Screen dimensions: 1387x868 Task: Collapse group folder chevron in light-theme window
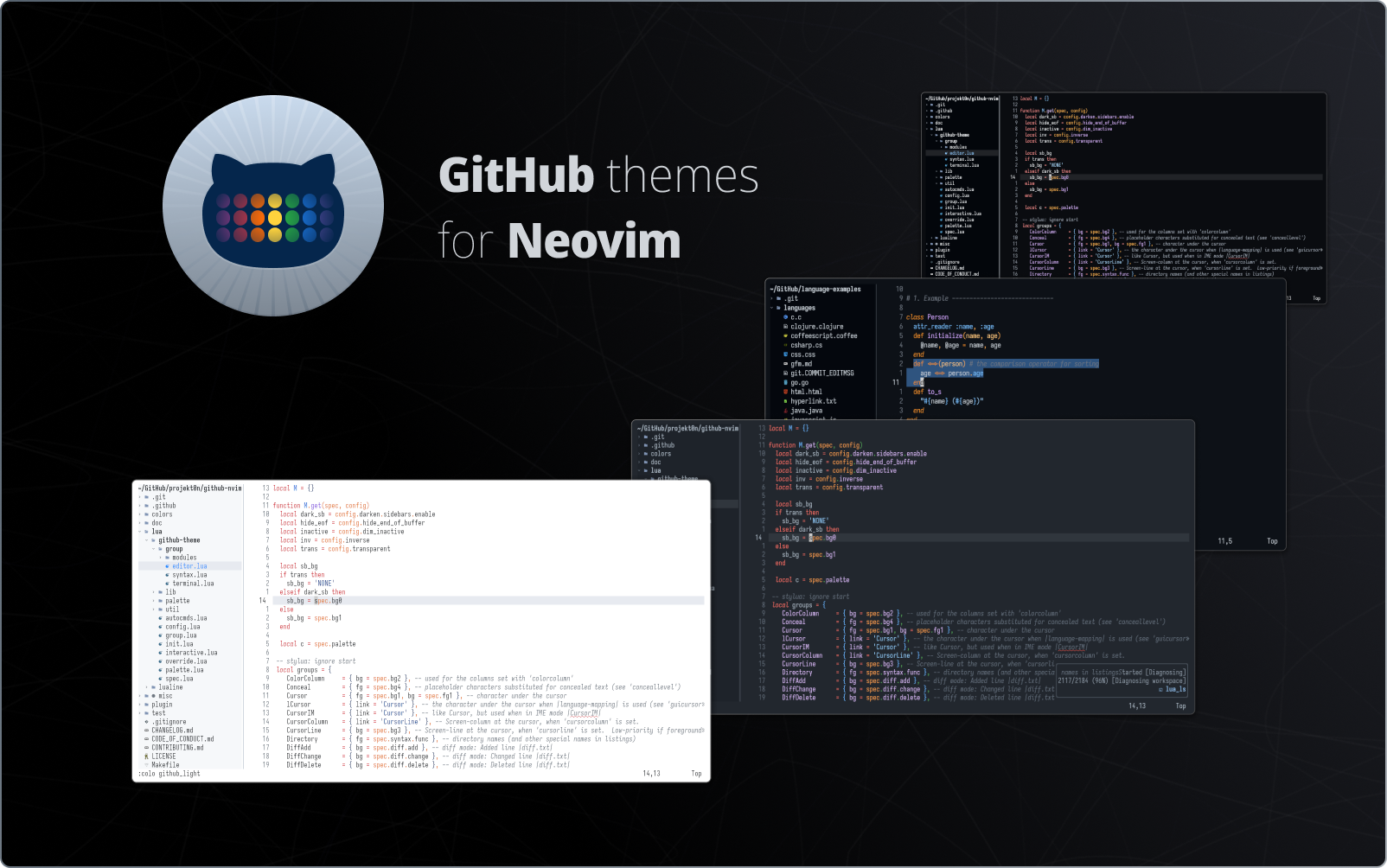click(x=154, y=549)
